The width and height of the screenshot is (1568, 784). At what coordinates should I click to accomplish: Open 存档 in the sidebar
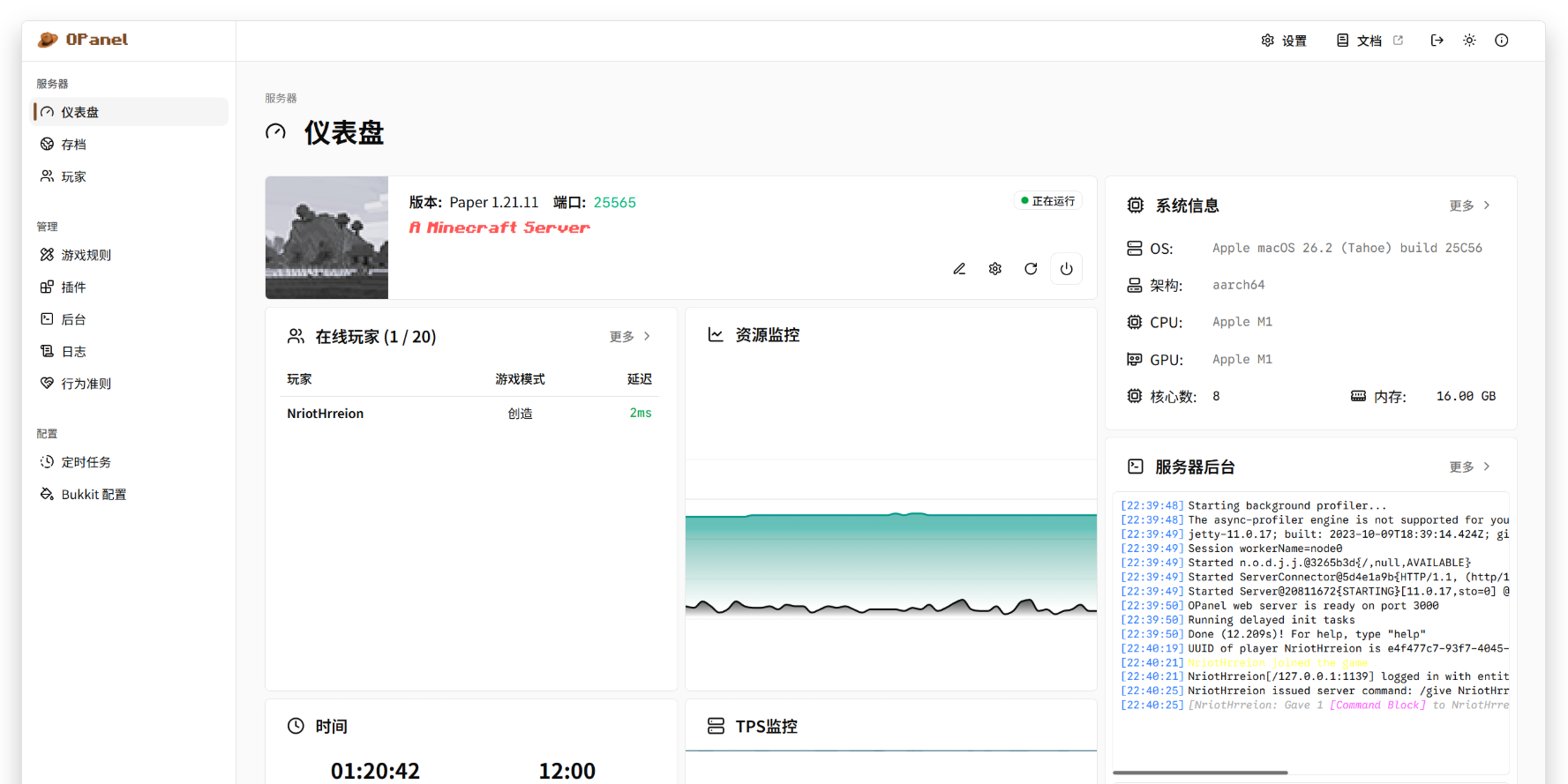[74, 145]
